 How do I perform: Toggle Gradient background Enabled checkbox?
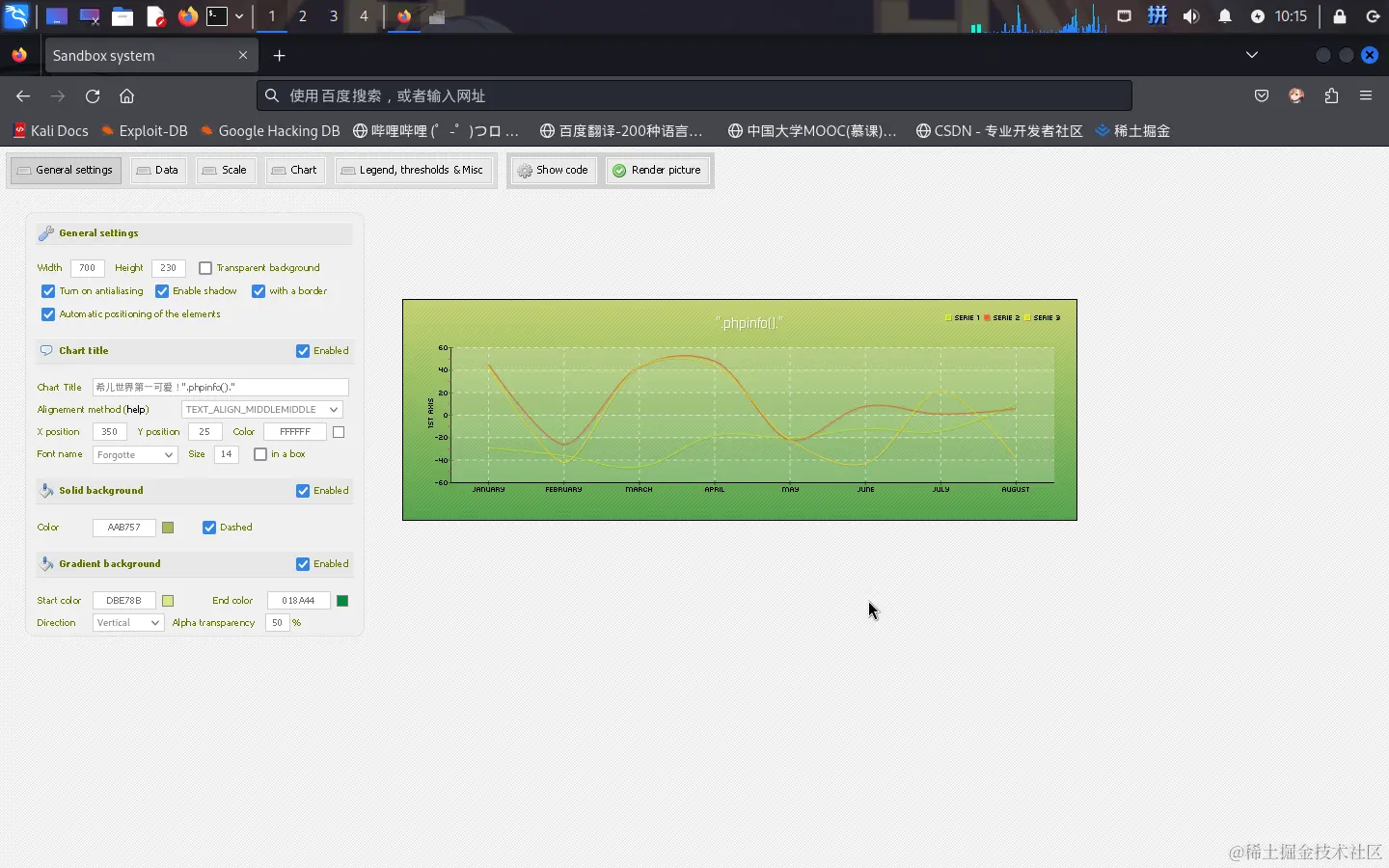pos(303,564)
